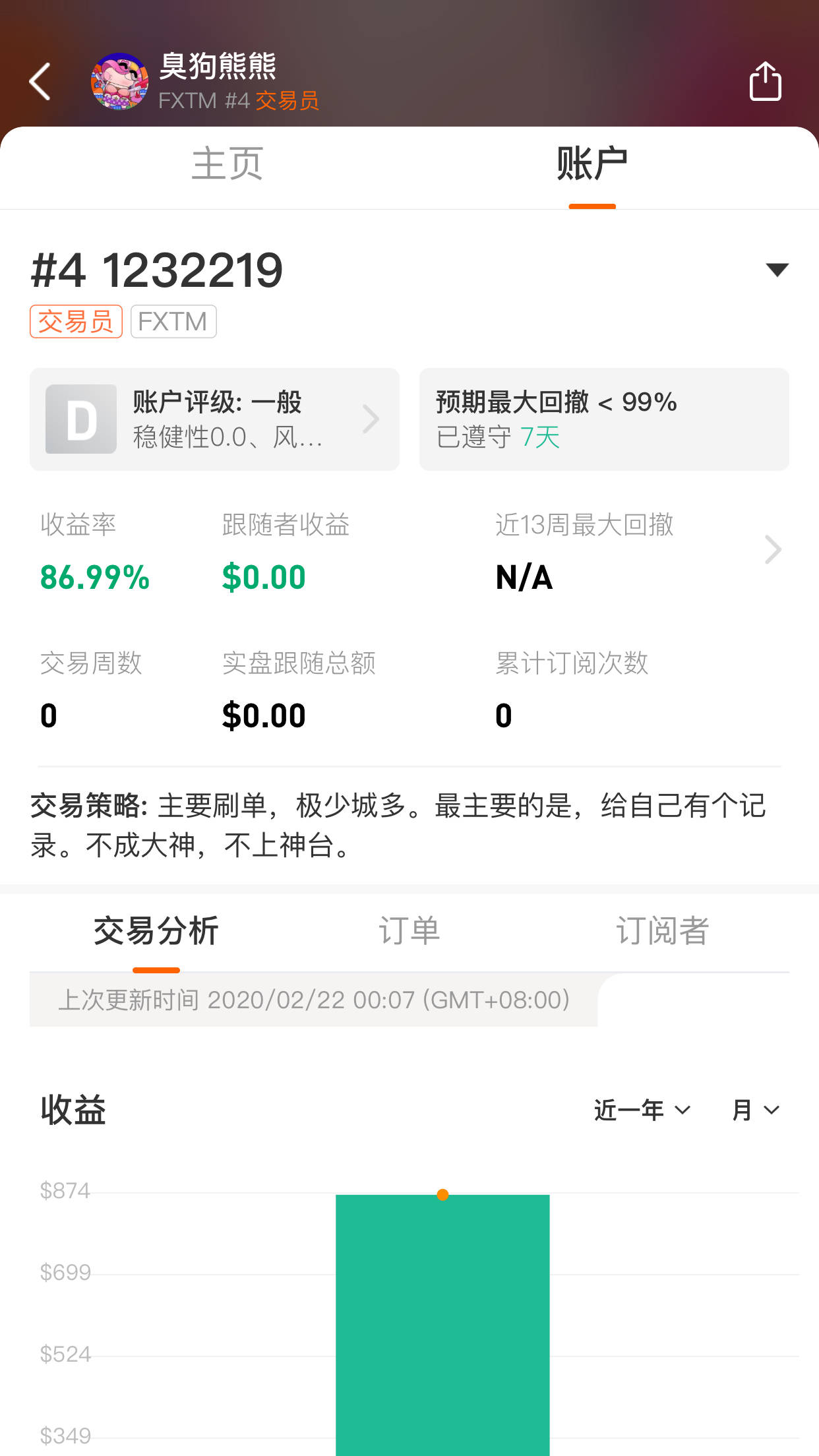Tap the orange data point on chart
The image size is (819, 1456).
coord(442,1195)
